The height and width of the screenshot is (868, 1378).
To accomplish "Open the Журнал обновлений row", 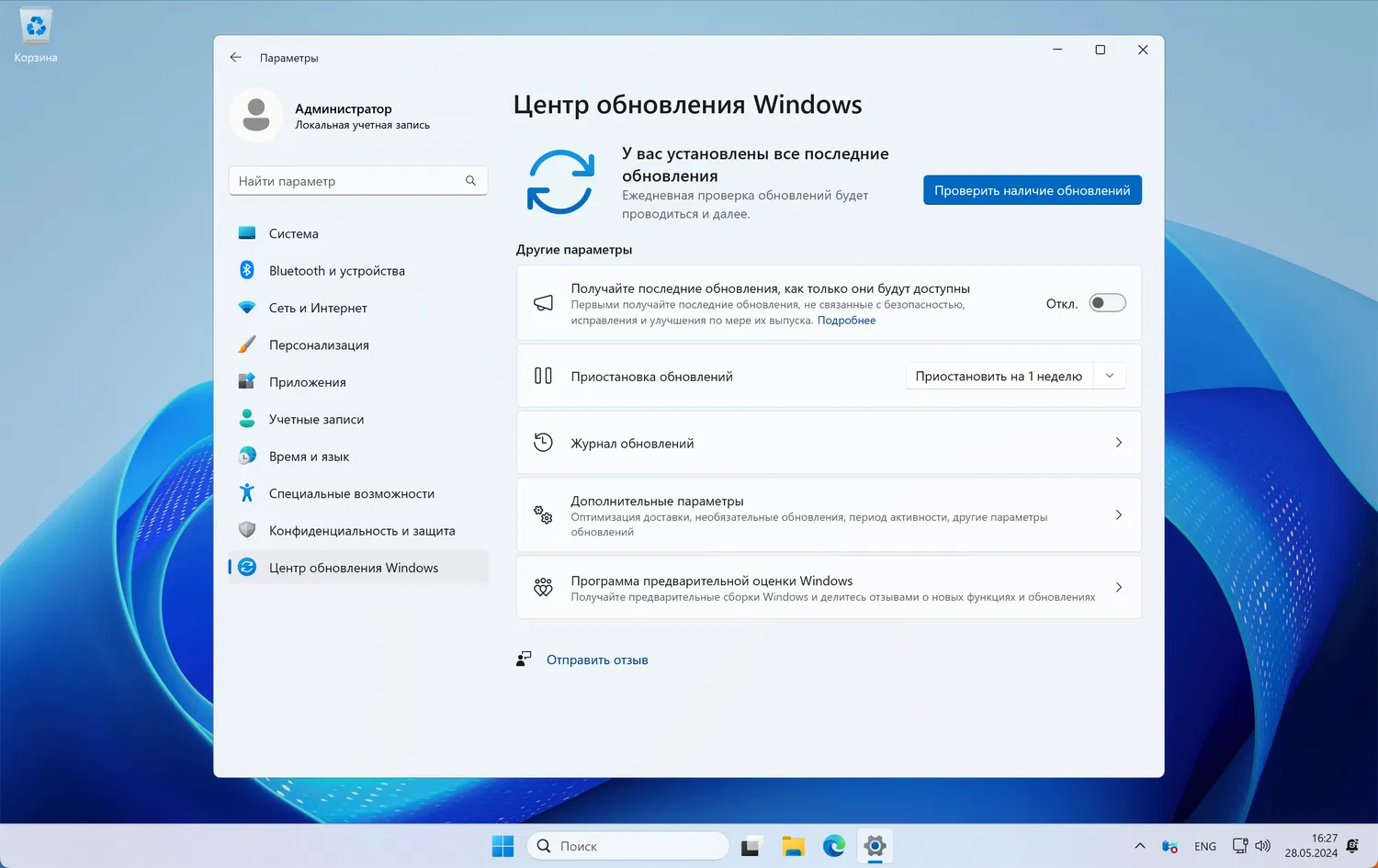I will (829, 443).
